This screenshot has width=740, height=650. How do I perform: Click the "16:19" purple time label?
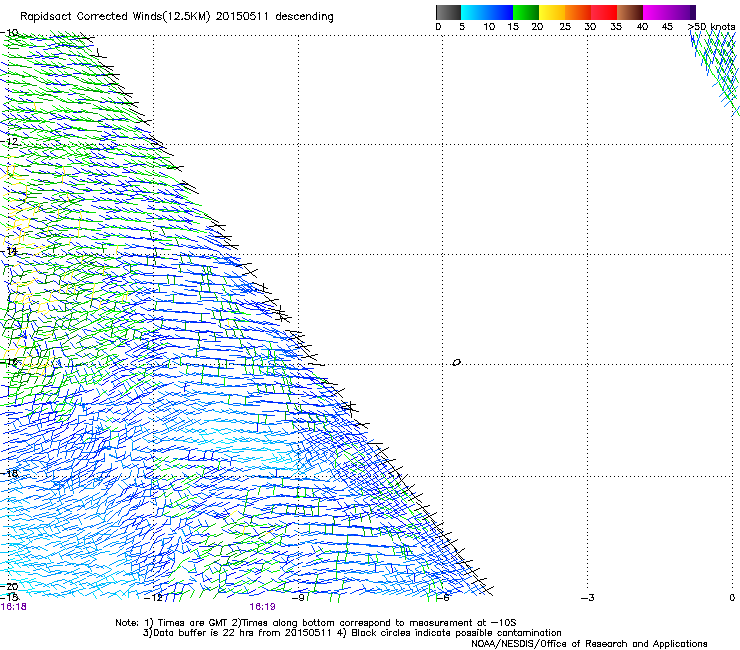tap(262, 607)
